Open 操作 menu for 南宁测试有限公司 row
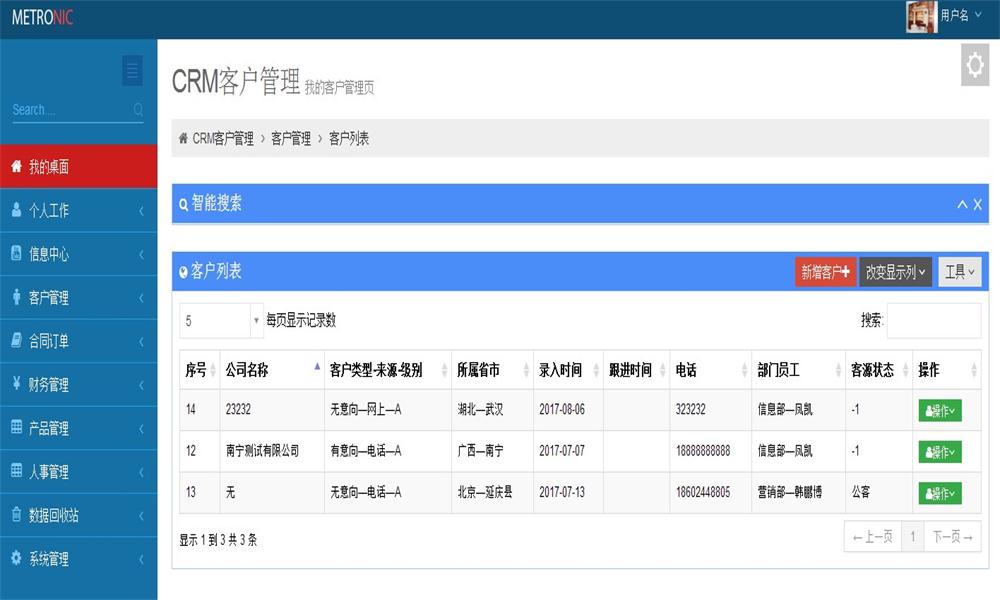This screenshot has height=600, width=1000. point(939,452)
